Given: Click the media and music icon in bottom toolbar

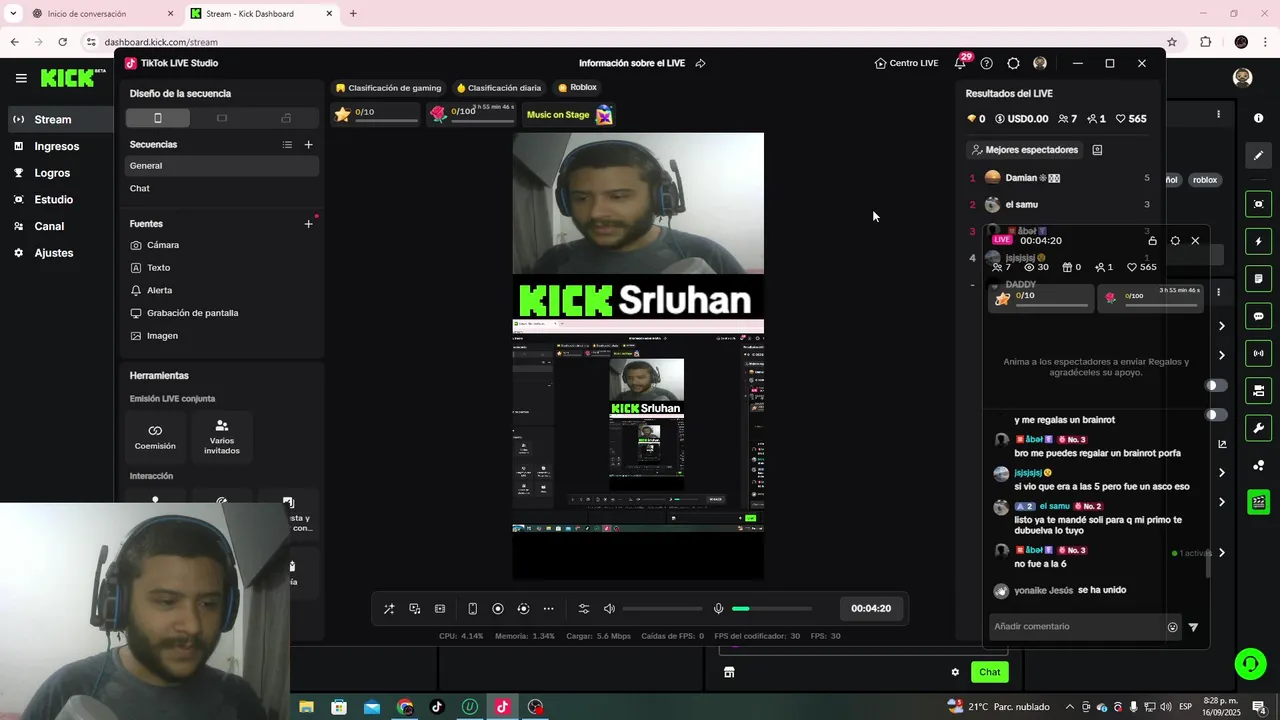Looking at the screenshot, I should tap(415, 609).
